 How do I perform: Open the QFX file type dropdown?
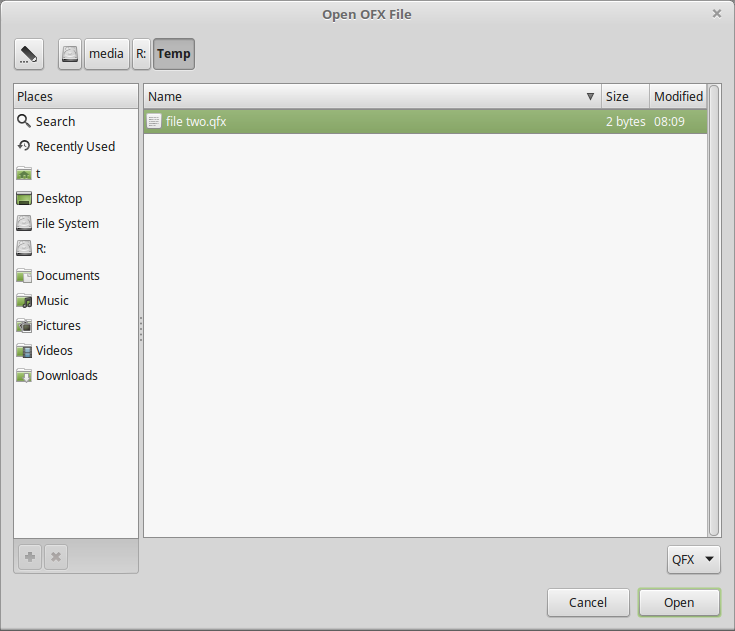tap(693, 559)
